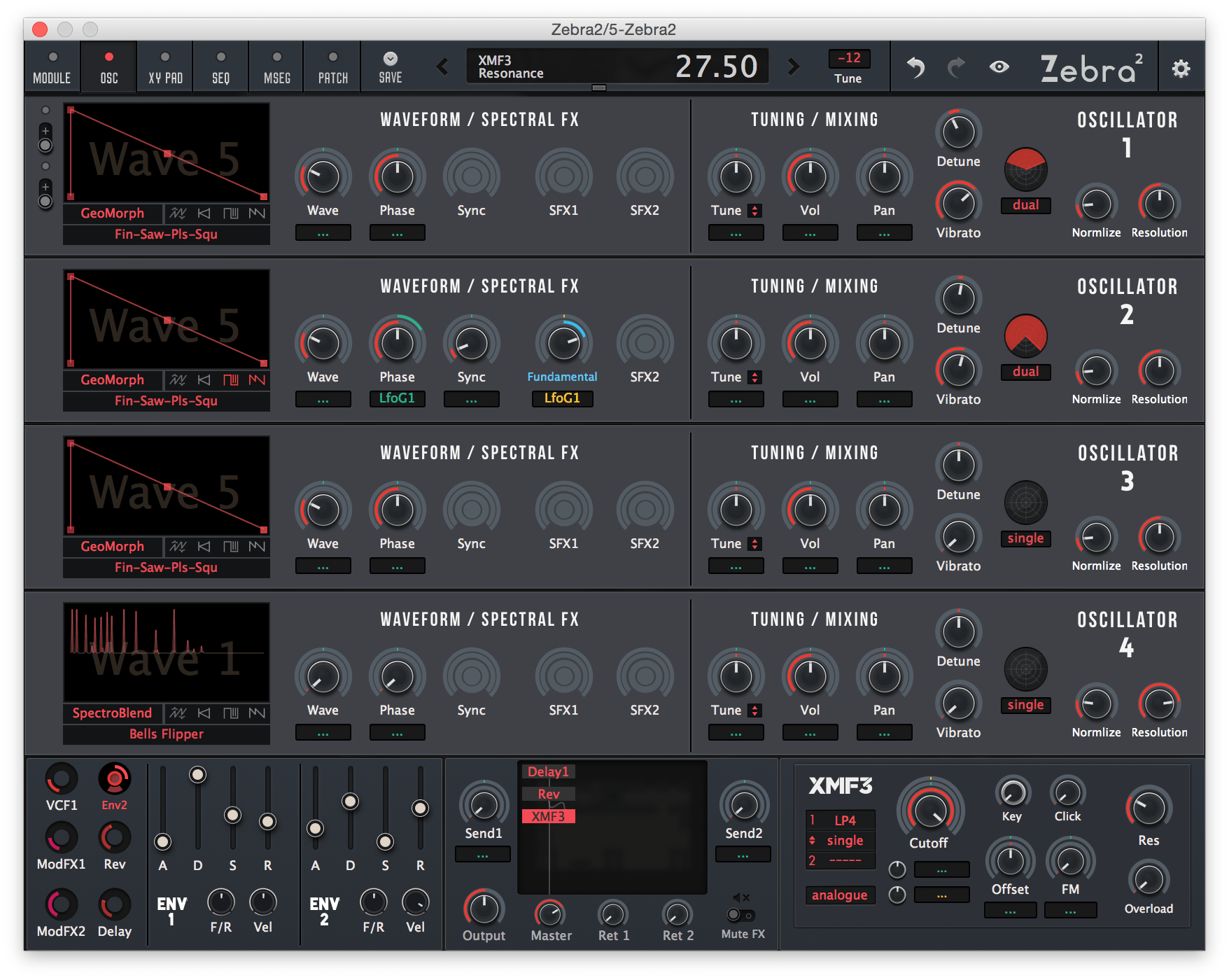Image resolution: width=1229 pixels, height=980 pixels.
Task: Switch to the OSC tab
Action: point(109,67)
